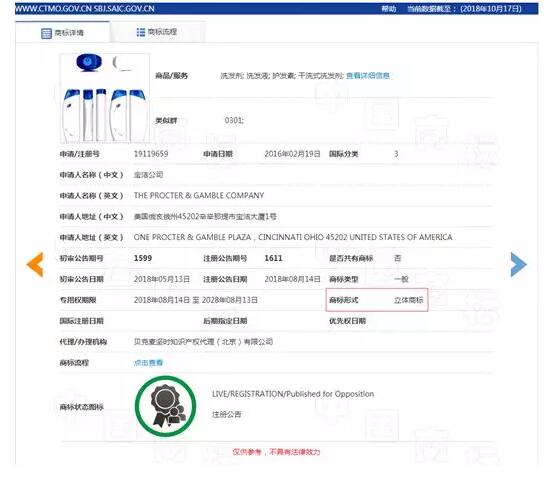Go to next record with blue arrow

point(518,265)
